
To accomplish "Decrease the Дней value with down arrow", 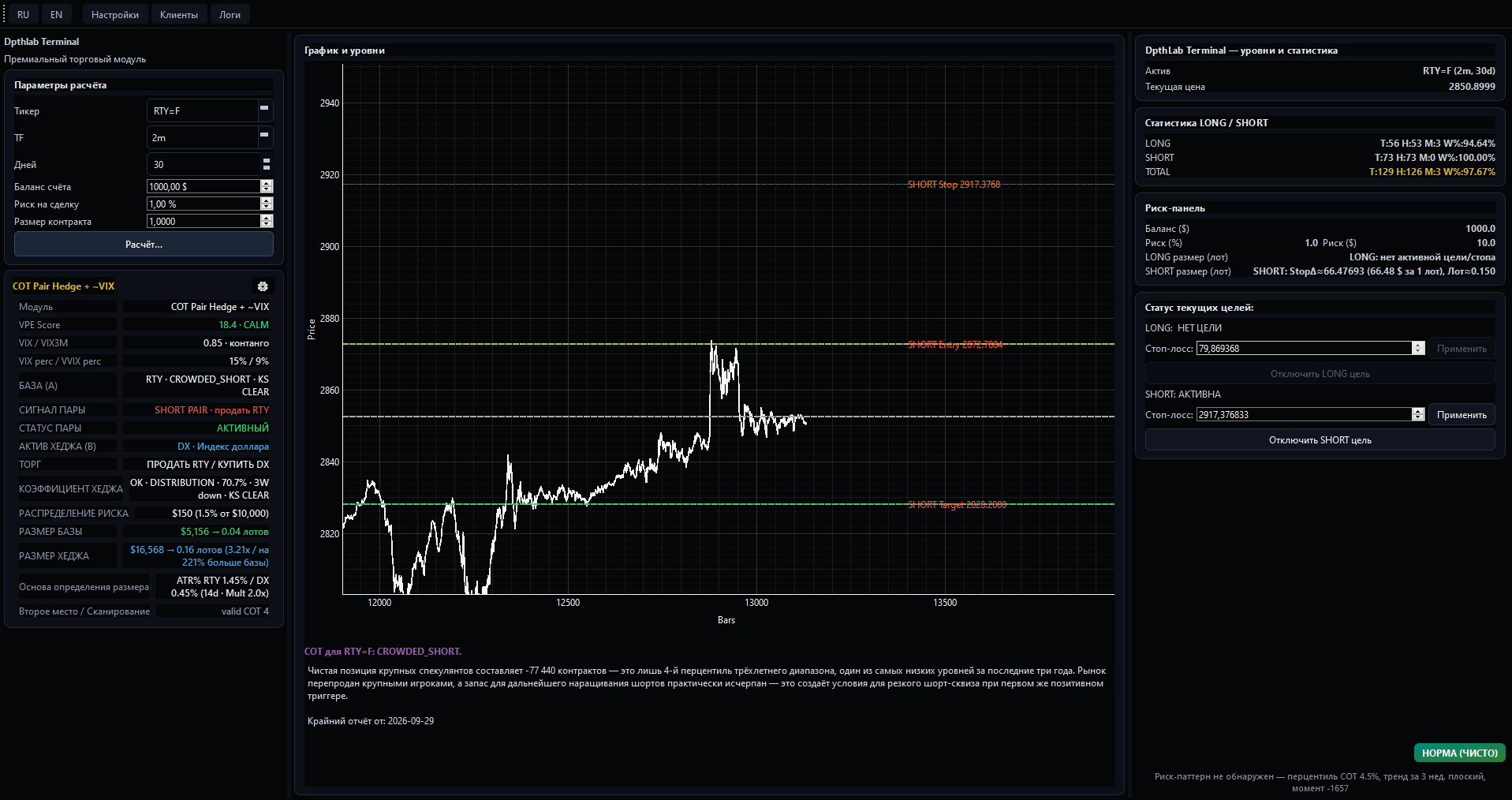I will 267,168.
